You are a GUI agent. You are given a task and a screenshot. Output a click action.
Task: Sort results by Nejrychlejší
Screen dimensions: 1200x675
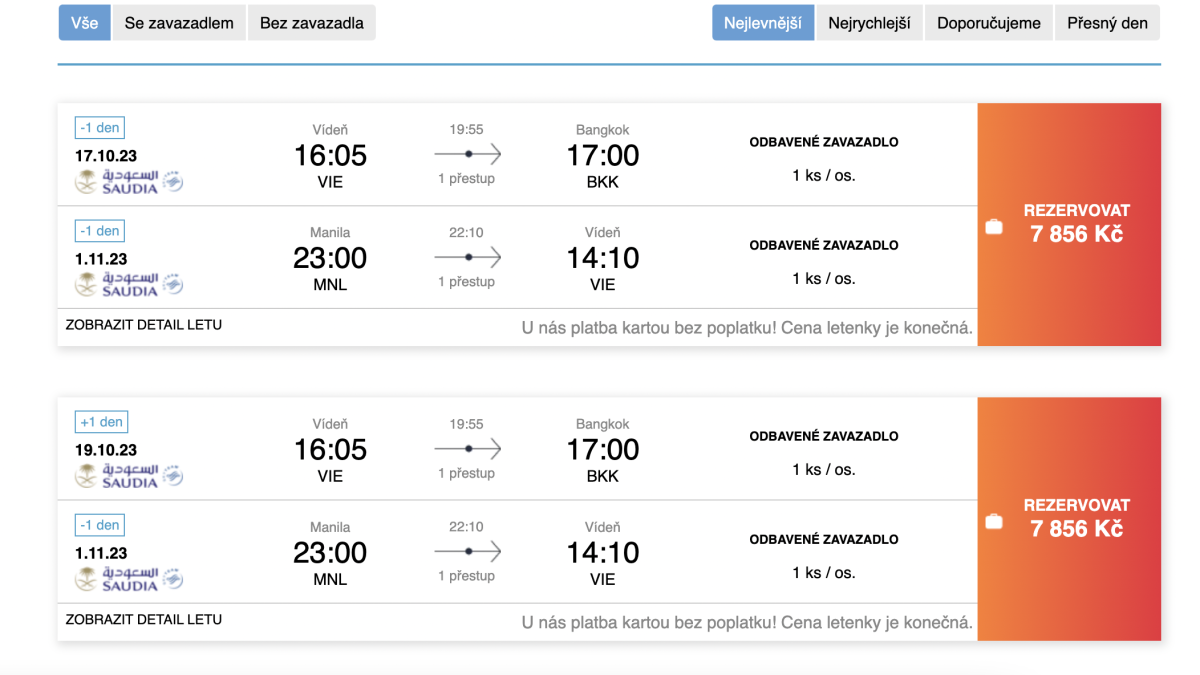click(869, 23)
